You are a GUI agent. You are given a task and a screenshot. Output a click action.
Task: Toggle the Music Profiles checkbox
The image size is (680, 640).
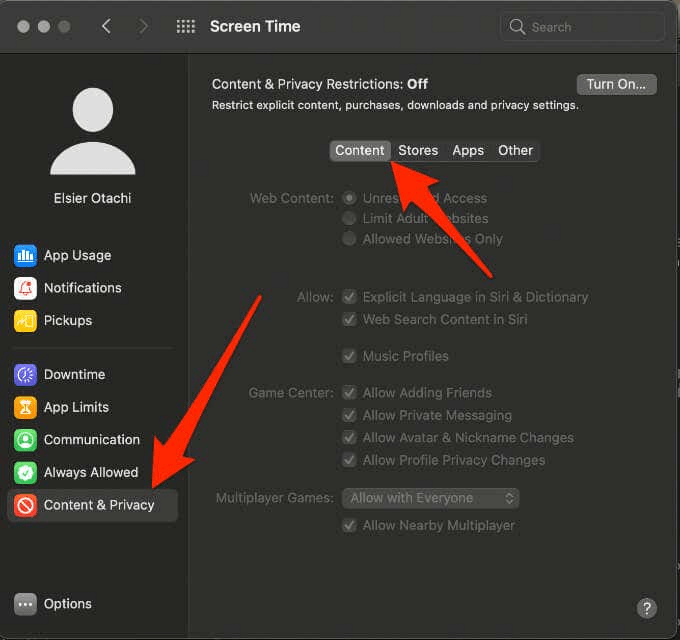[x=349, y=356]
